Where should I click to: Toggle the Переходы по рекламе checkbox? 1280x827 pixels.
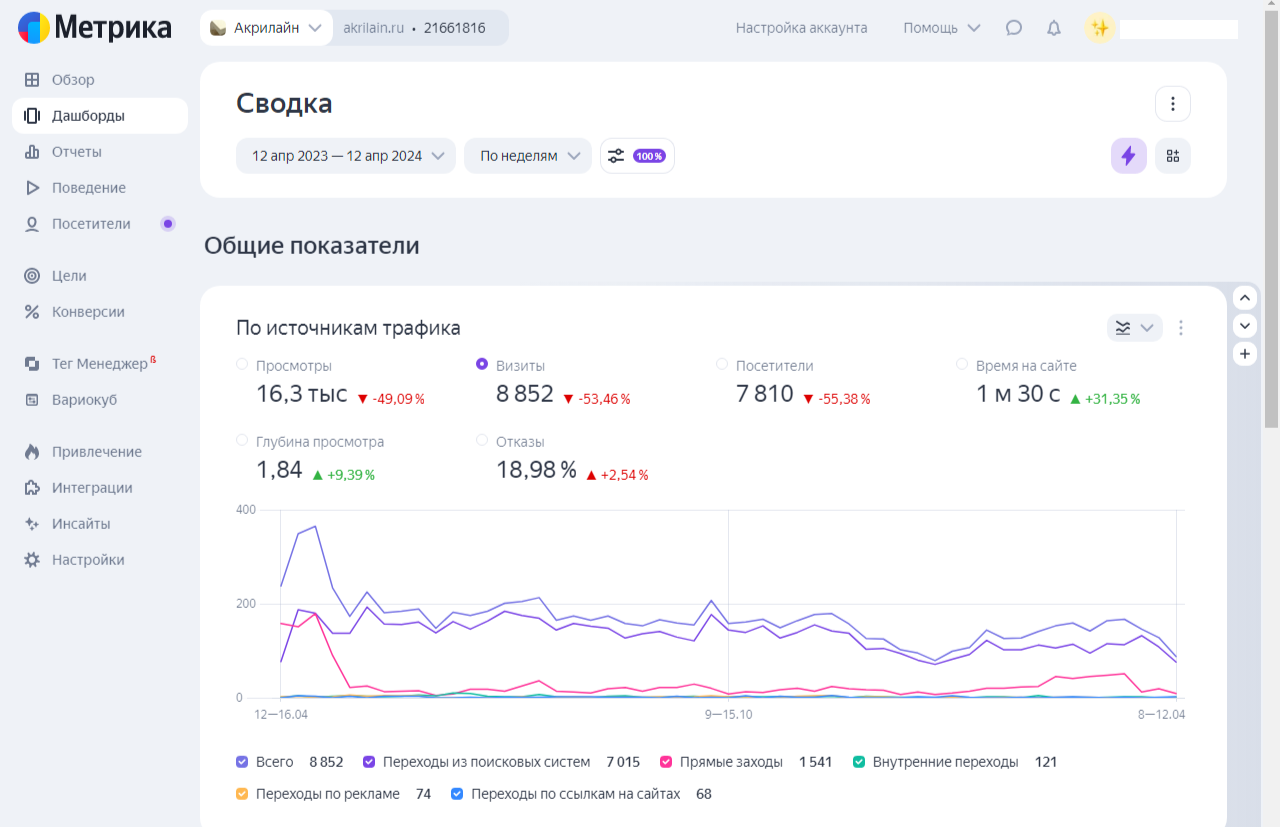[242, 794]
